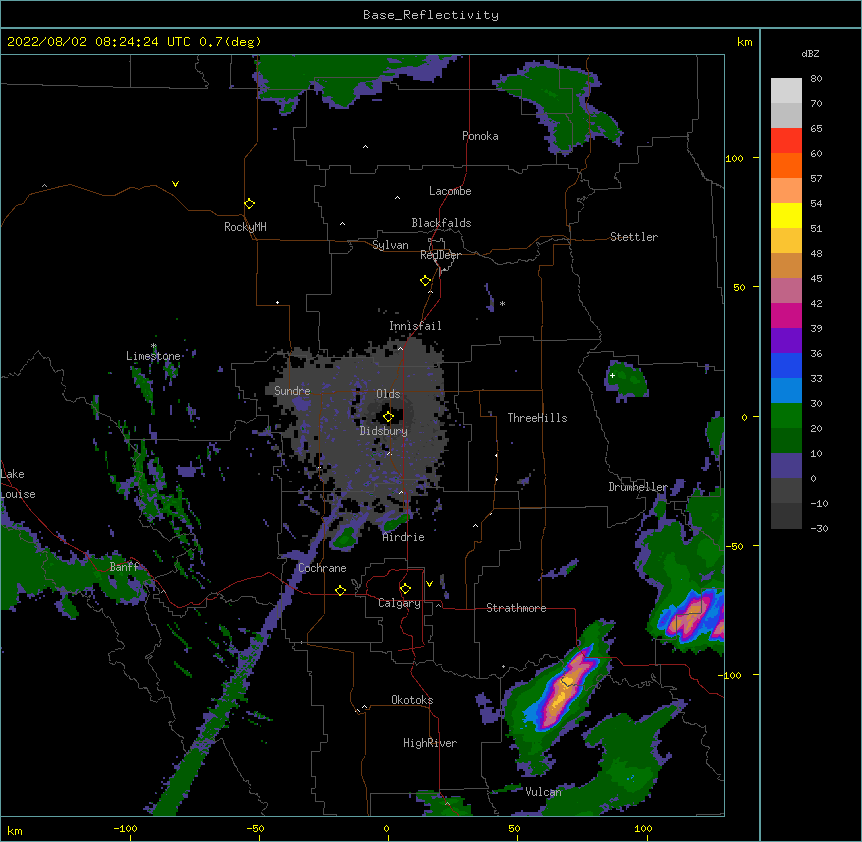The width and height of the screenshot is (862, 842).
Task: Click the Lake Louise label
Action: (18, 484)
